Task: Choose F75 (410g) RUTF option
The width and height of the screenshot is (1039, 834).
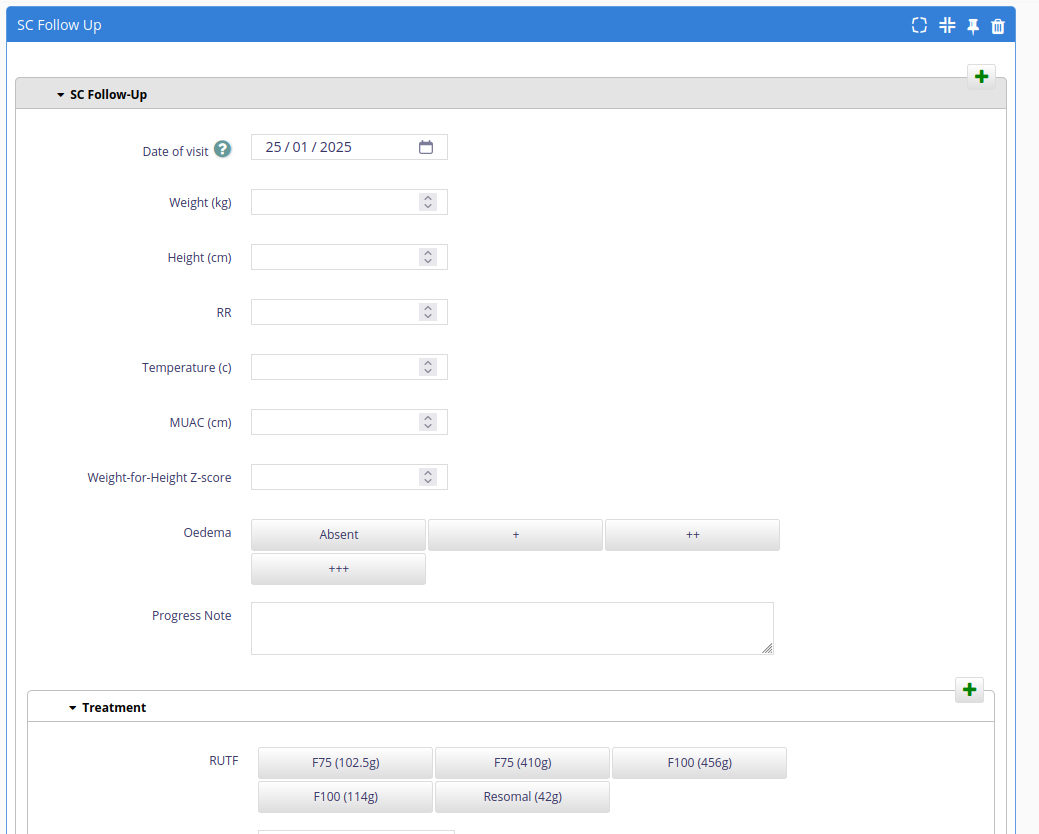Action: [522, 762]
